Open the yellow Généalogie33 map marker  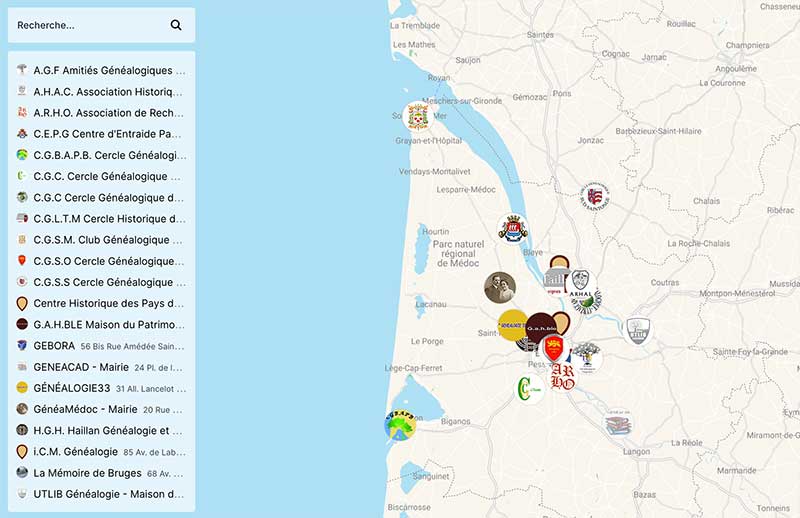pos(512,325)
